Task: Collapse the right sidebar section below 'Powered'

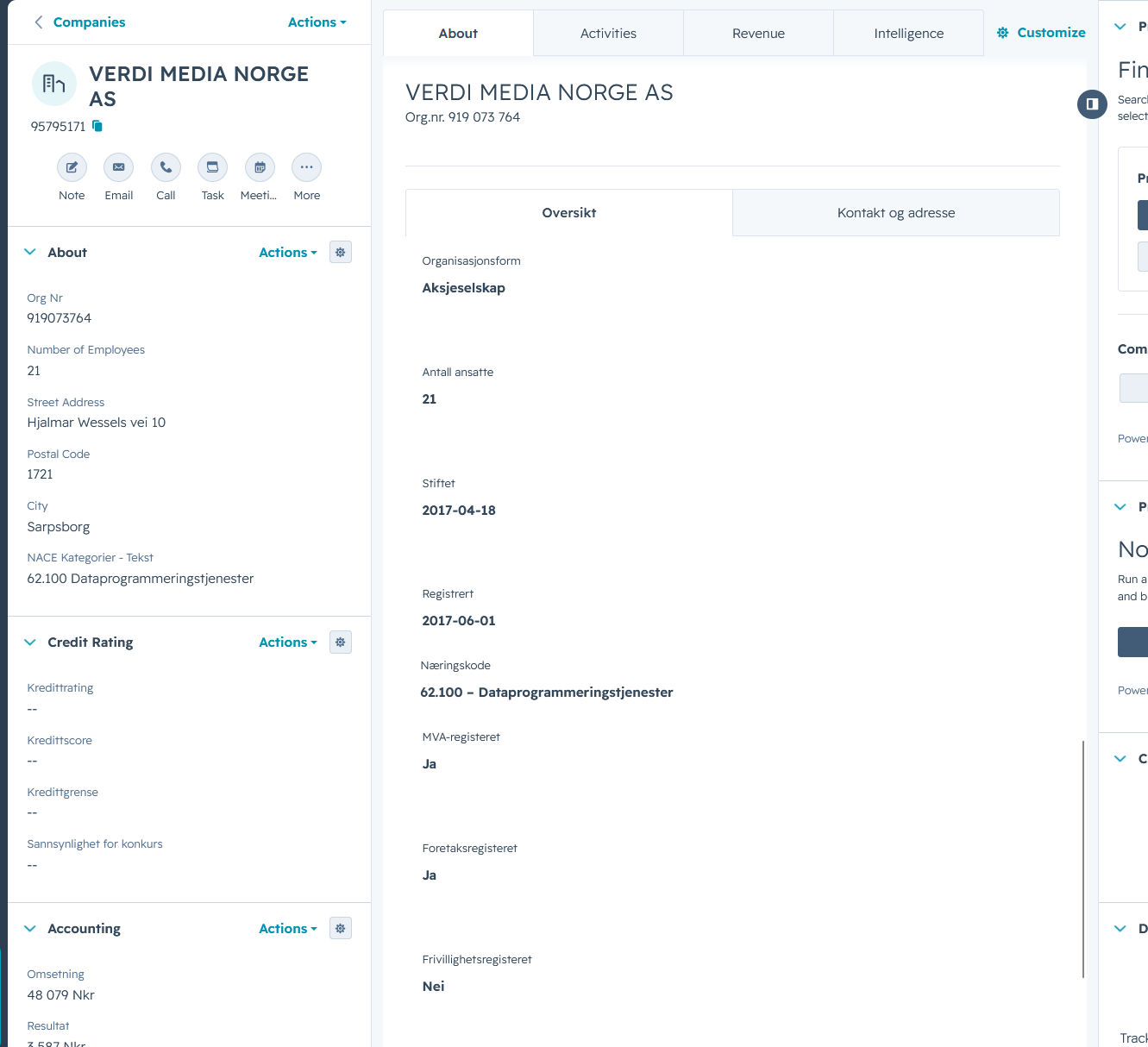Action: coord(1120,507)
